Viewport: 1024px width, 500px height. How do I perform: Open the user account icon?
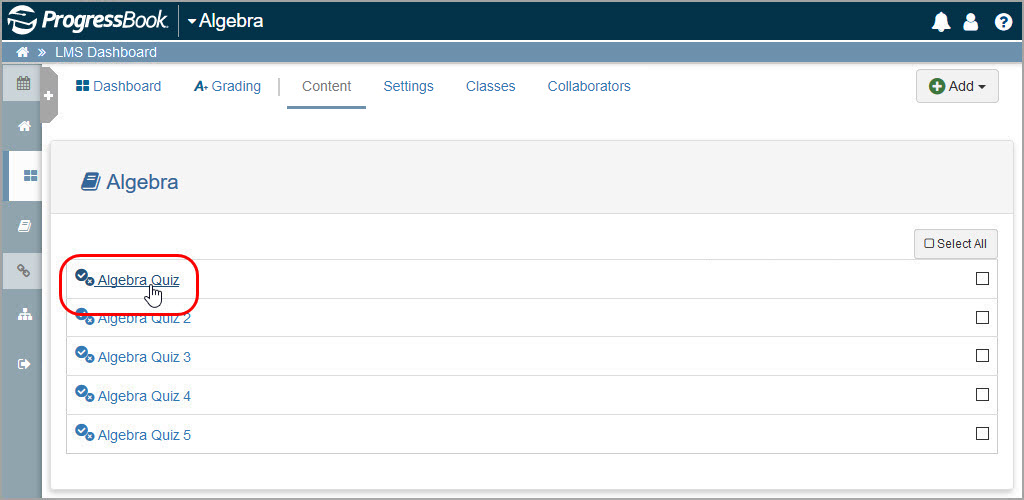click(x=971, y=22)
